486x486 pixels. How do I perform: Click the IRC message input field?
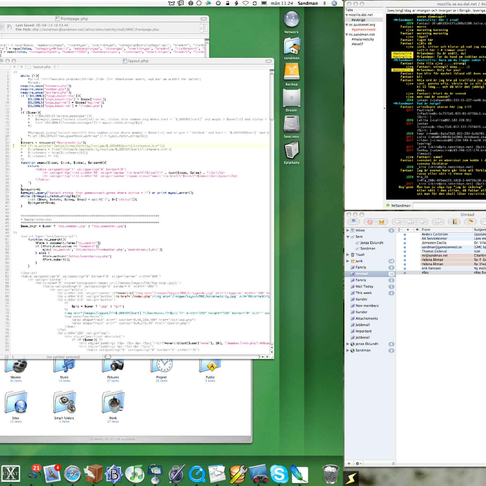click(x=449, y=205)
